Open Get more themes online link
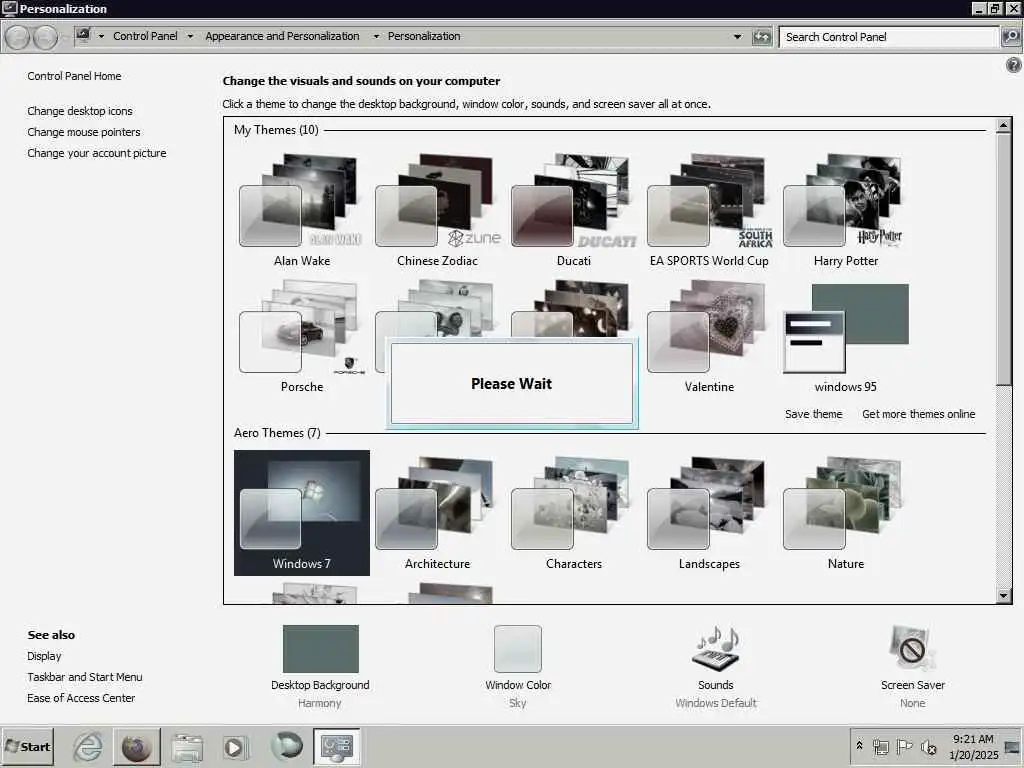 pyautogui.click(x=918, y=414)
